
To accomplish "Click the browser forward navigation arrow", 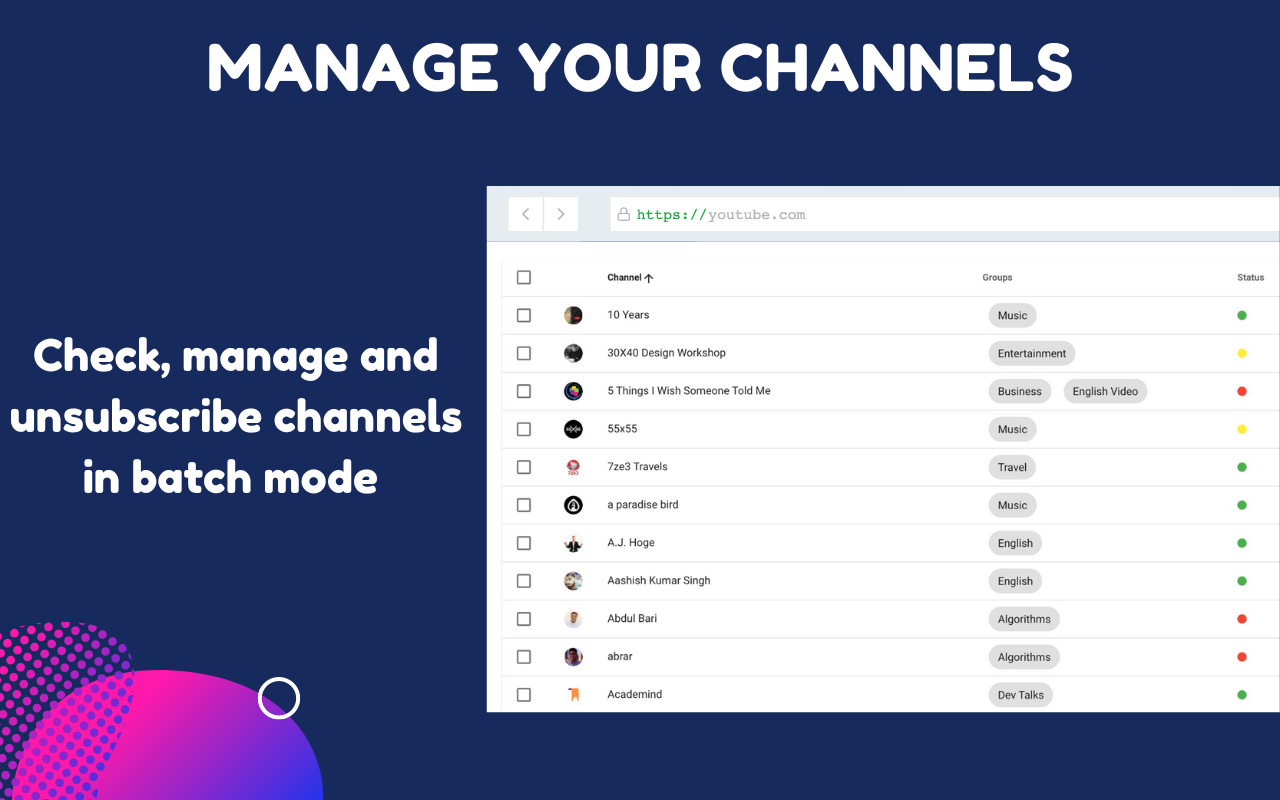I will coord(560,213).
